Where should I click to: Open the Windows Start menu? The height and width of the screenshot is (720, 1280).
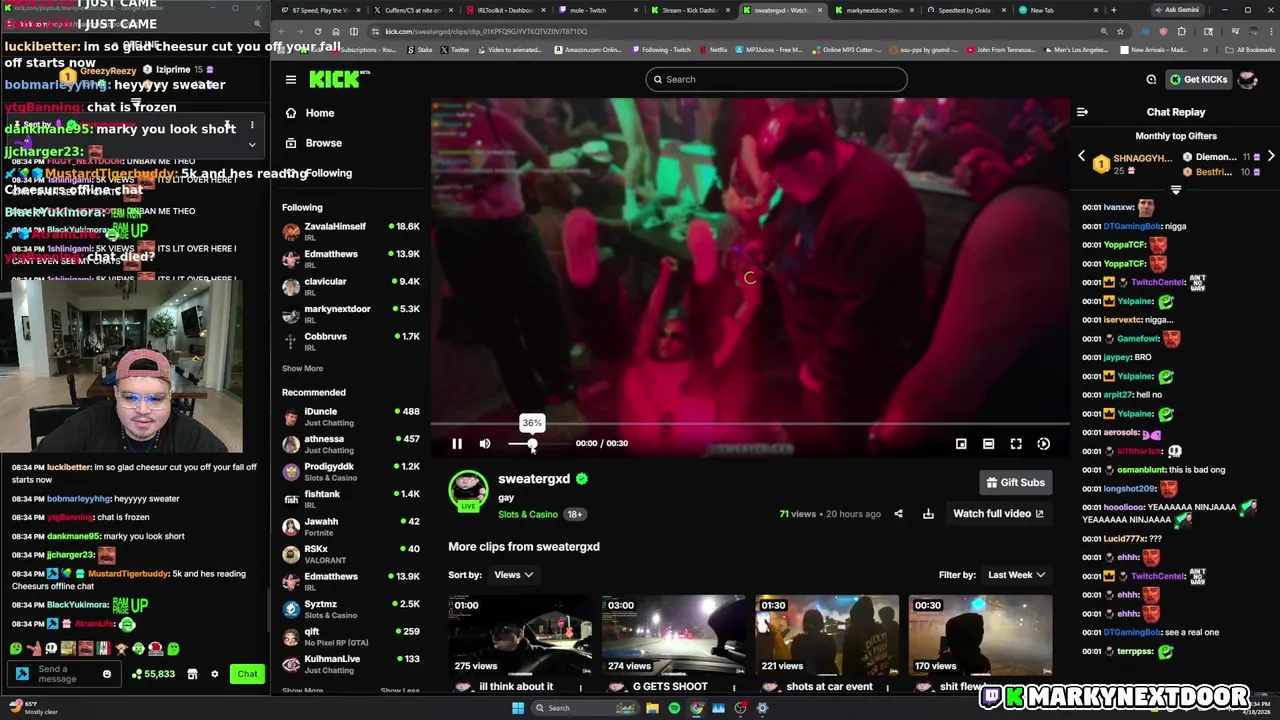click(517, 708)
